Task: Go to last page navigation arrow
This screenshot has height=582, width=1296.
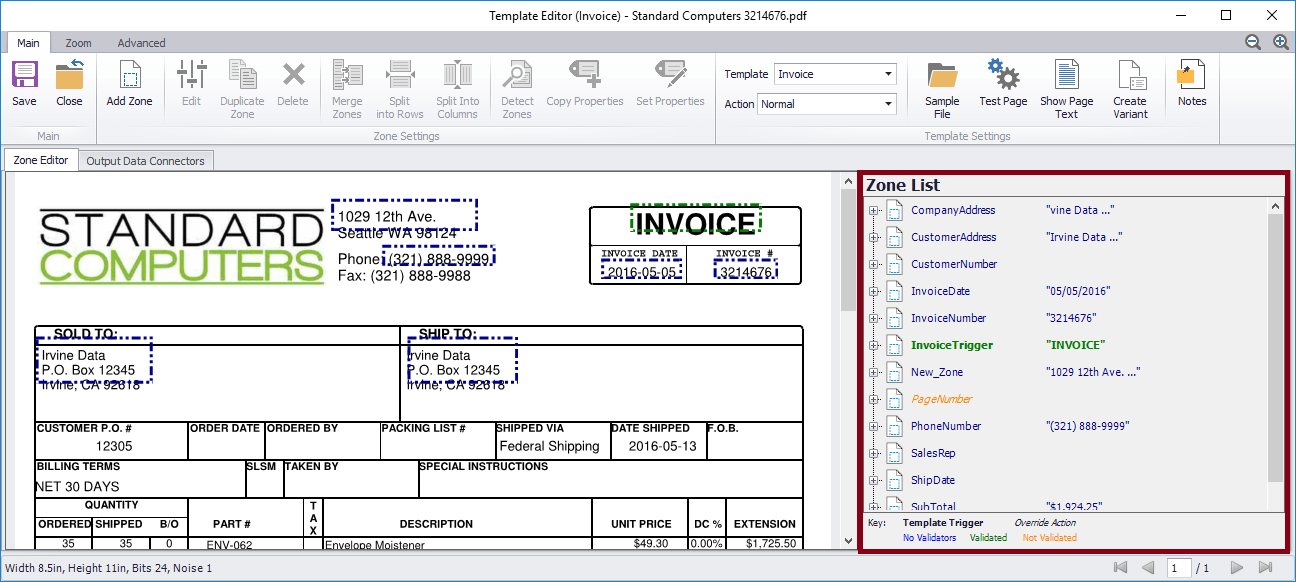Action: (1265, 568)
